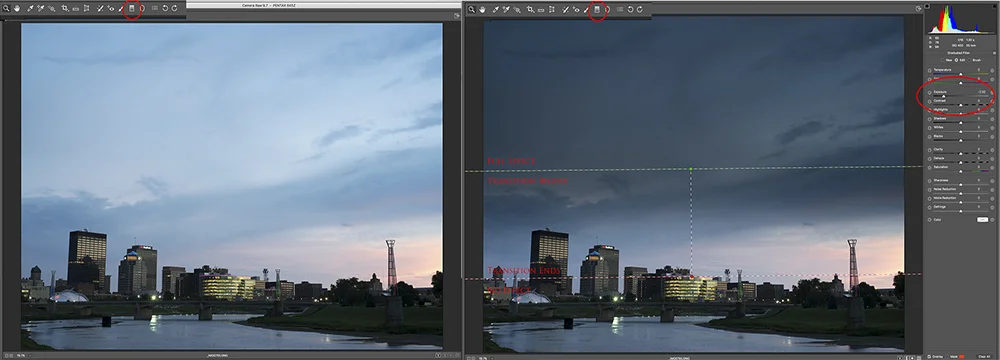The width and height of the screenshot is (1000, 360).
Task: Select green gradient start pin on image
Action: click(691, 169)
